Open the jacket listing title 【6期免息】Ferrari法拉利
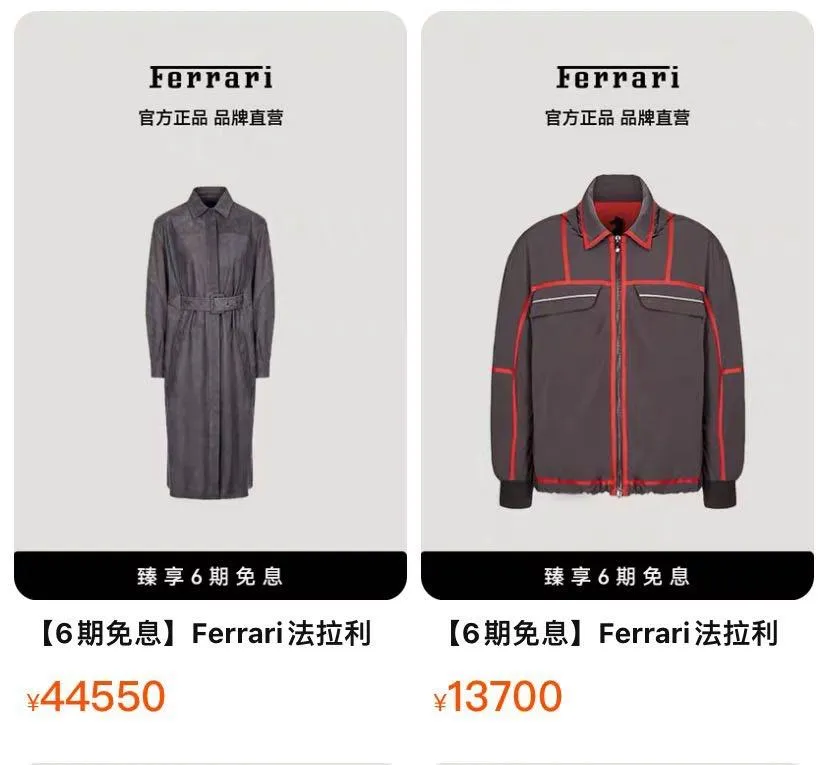The height and width of the screenshot is (765, 828). 611,634
